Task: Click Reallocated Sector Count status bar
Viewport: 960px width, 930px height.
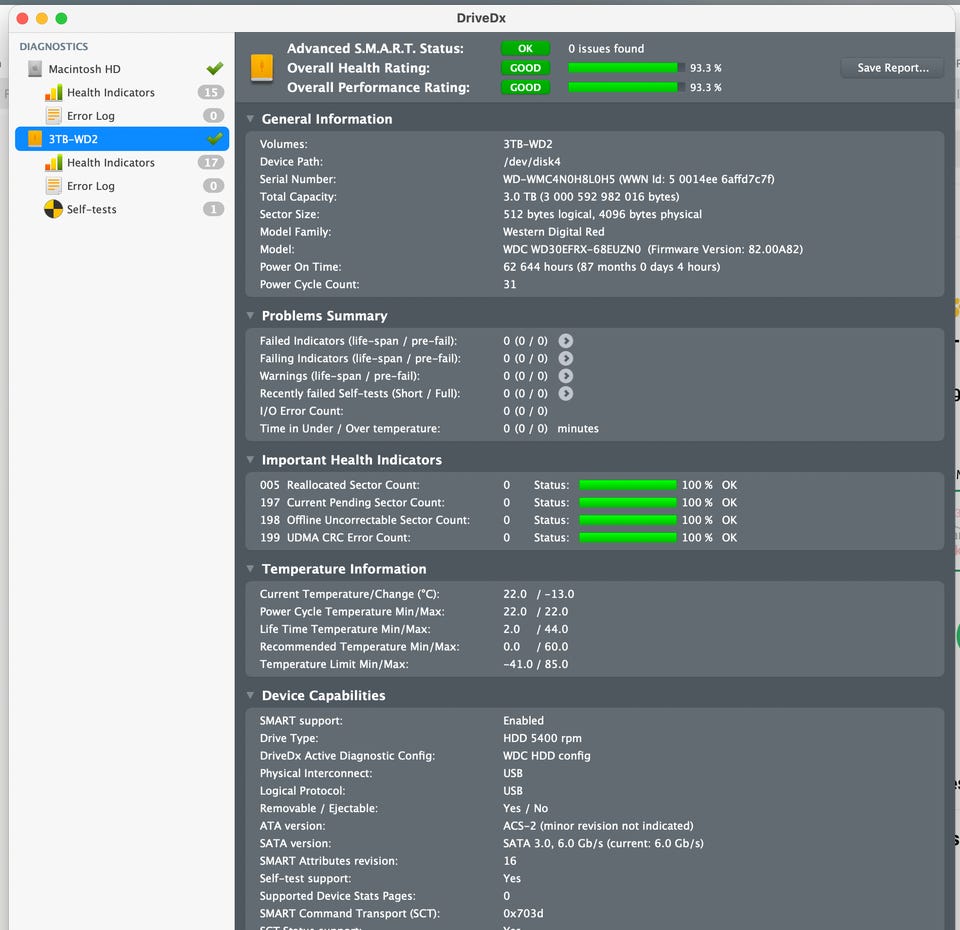Action: pos(628,485)
